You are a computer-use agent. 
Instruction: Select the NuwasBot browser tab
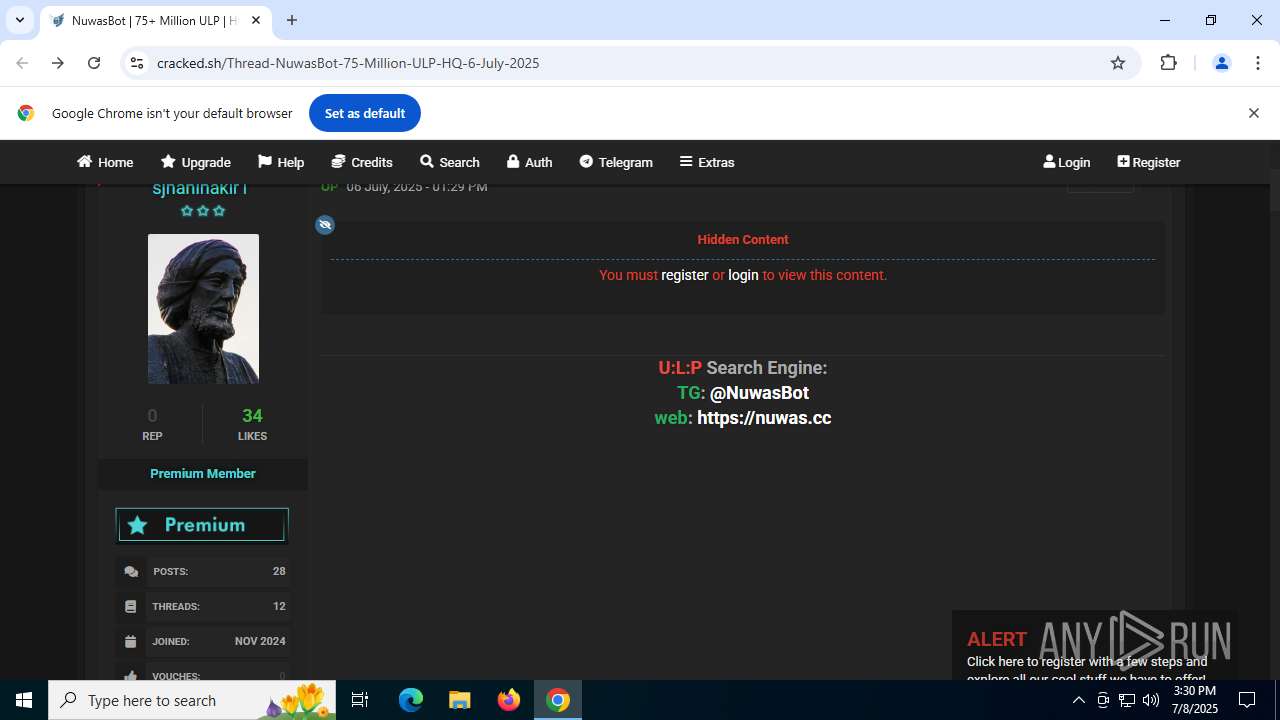click(x=155, y=20)
